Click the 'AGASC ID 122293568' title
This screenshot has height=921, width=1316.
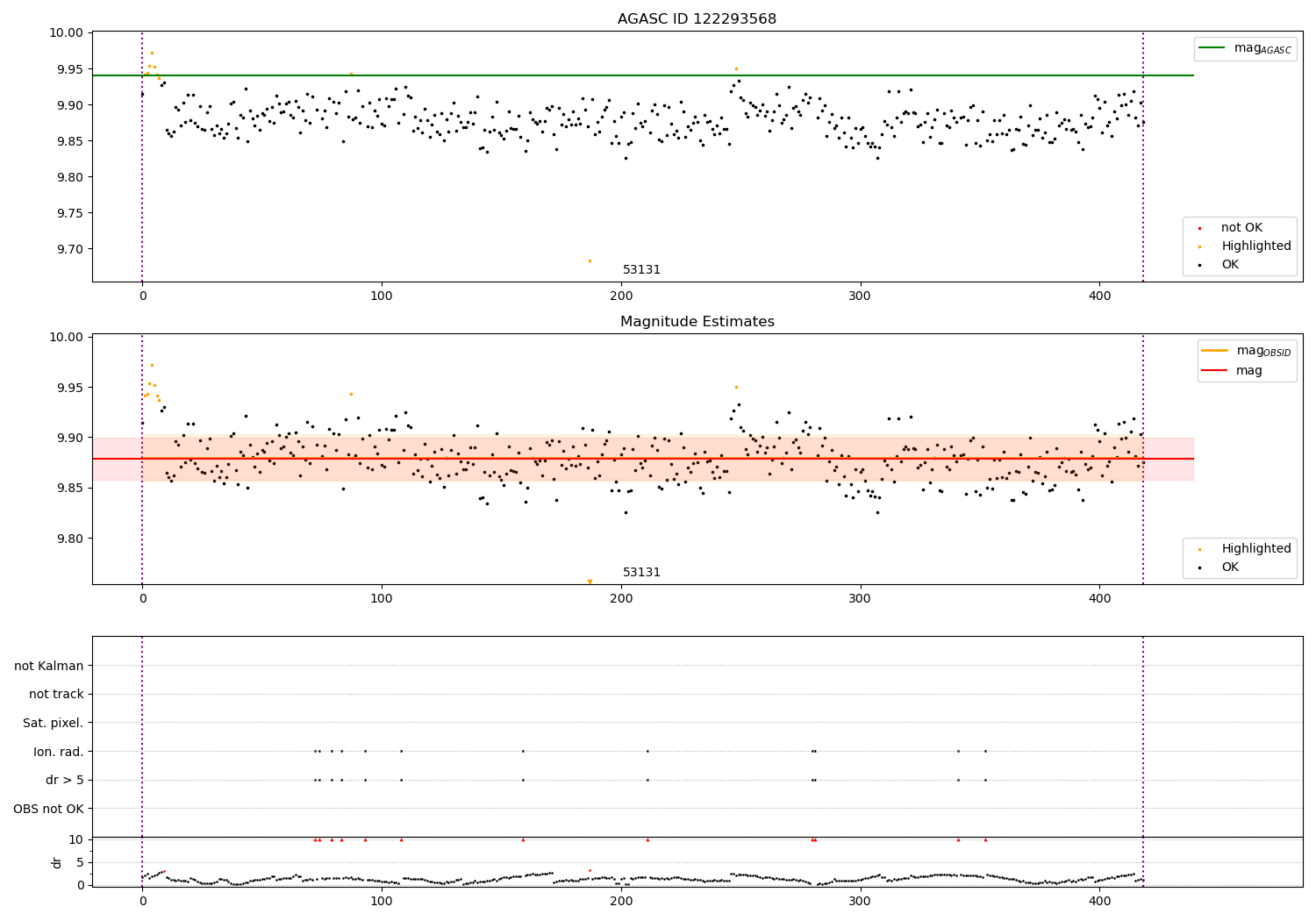point(697,19)
